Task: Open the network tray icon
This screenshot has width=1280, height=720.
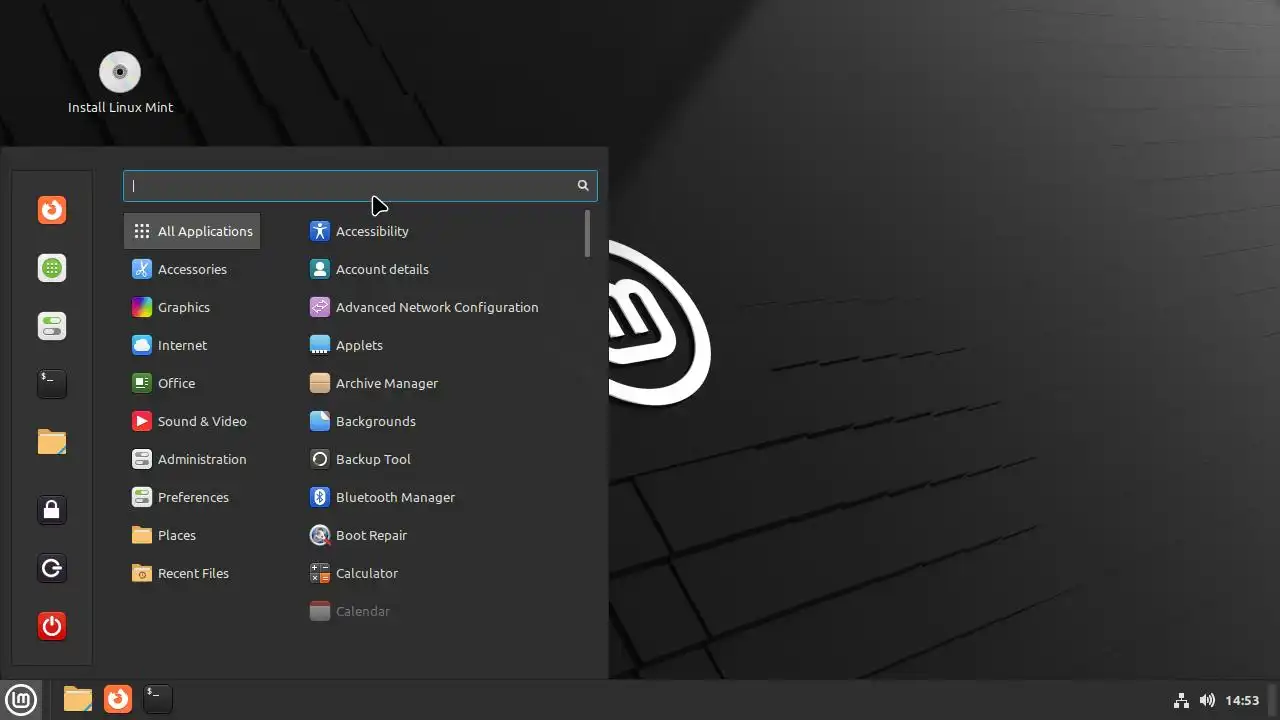Action: [x=1181, y=700]
